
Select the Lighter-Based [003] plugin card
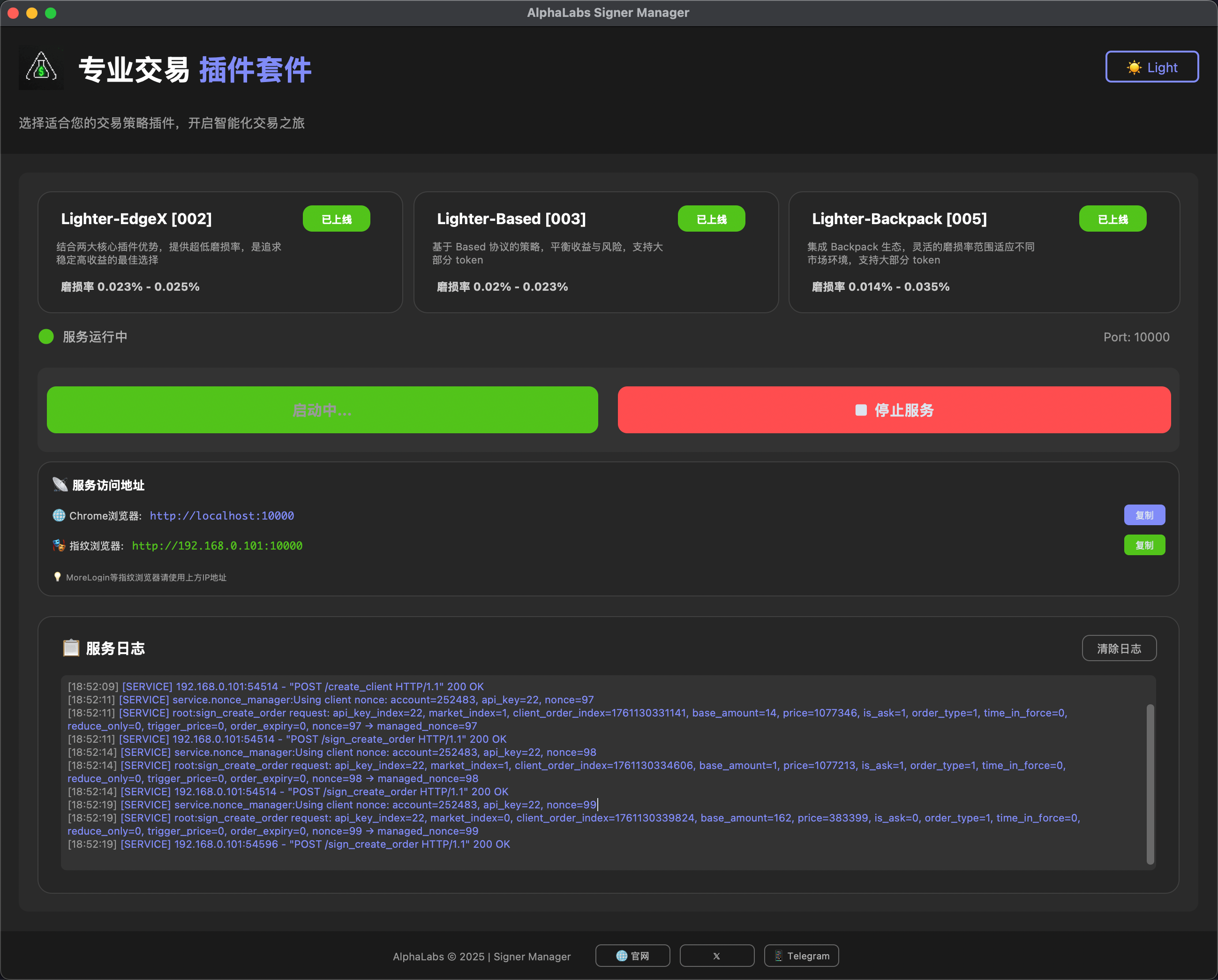pos(595,252)
